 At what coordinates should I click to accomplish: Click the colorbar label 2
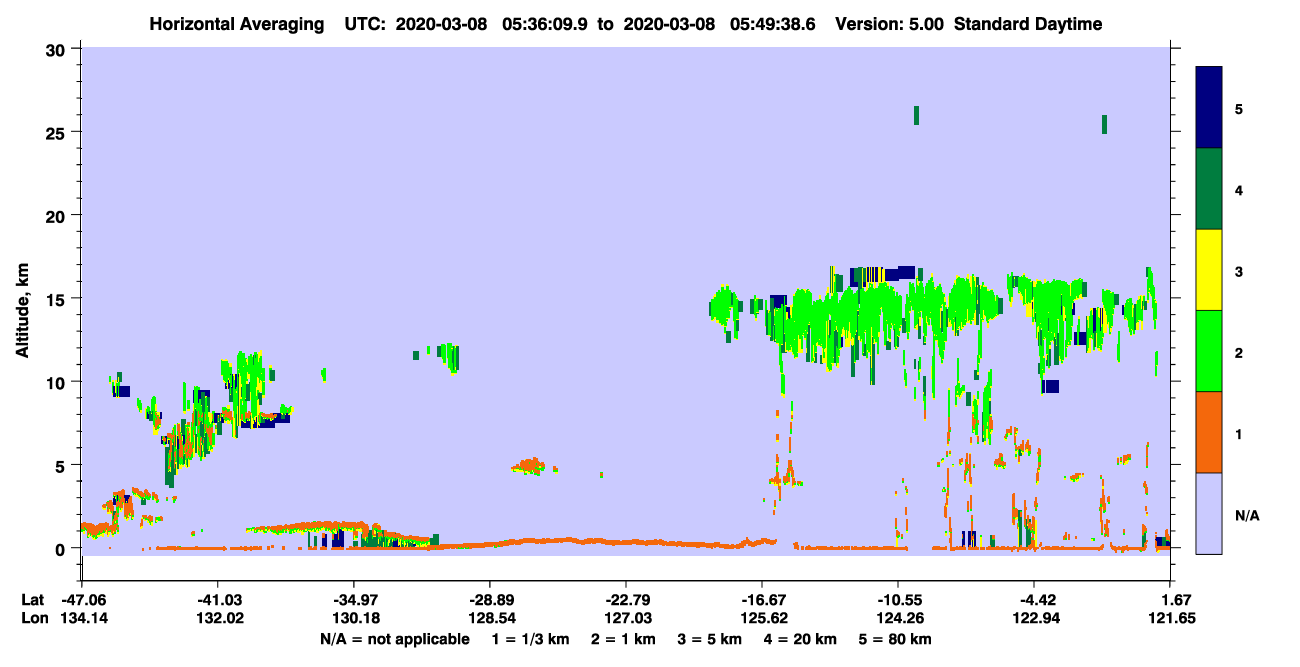pos(1239,352)
